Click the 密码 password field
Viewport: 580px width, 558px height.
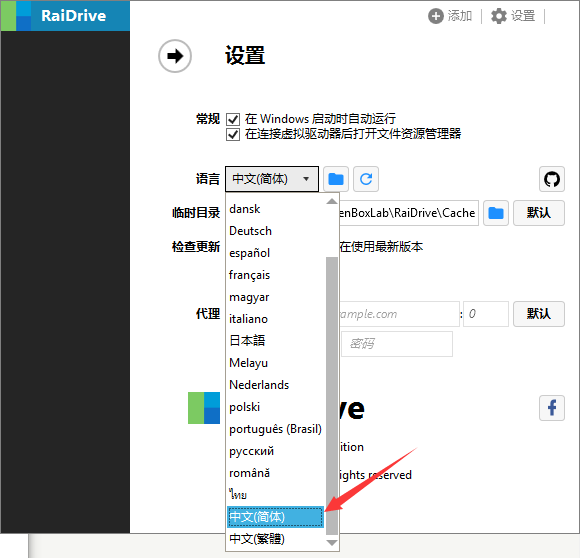(397, 344)
